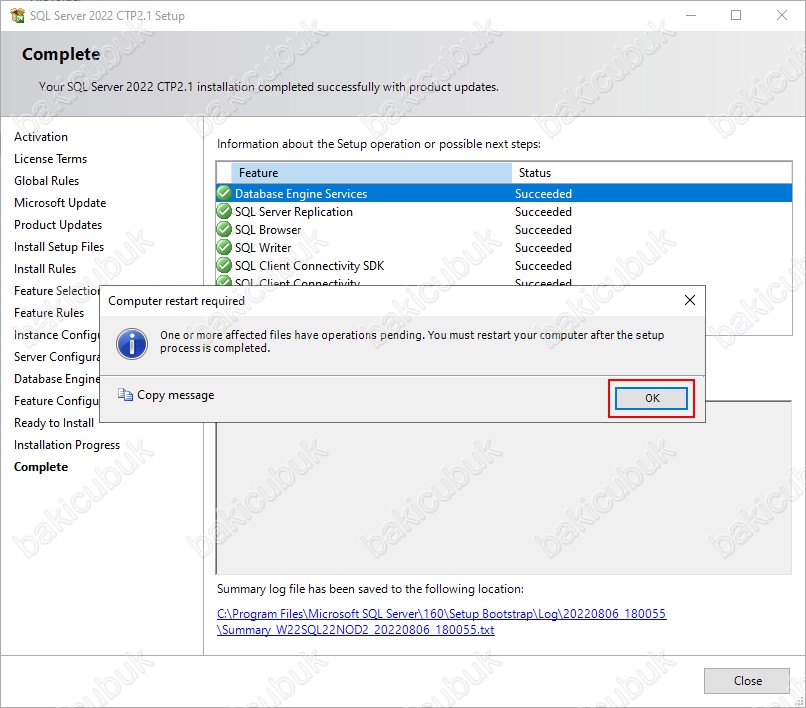Viewport: 806px width, 708px height.
Task: Maximize the SQL Server Setup window
Action: (736, 15)
